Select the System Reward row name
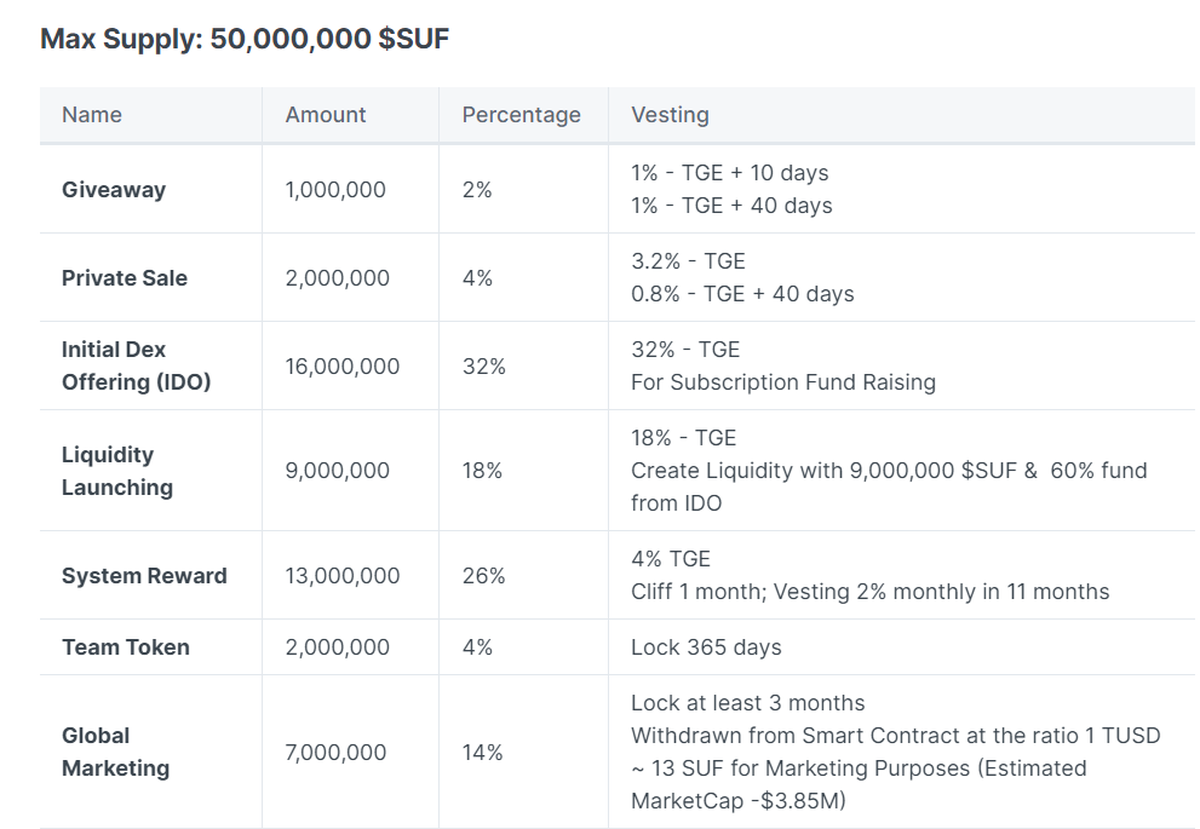The height and width of the screenshot is (829, 1200). click(144, 576)
